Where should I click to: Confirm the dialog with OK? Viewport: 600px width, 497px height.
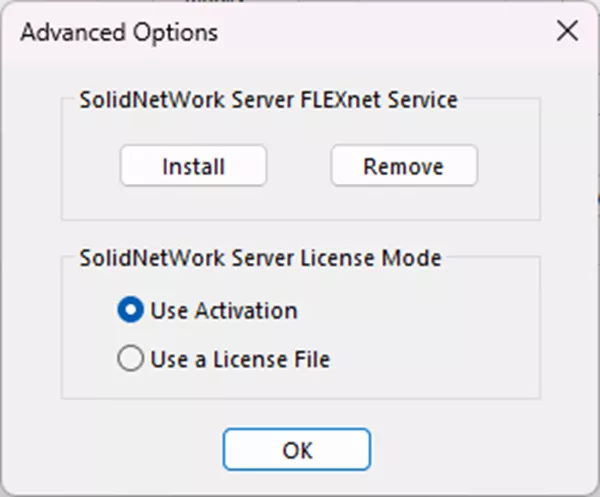(297, 449)
